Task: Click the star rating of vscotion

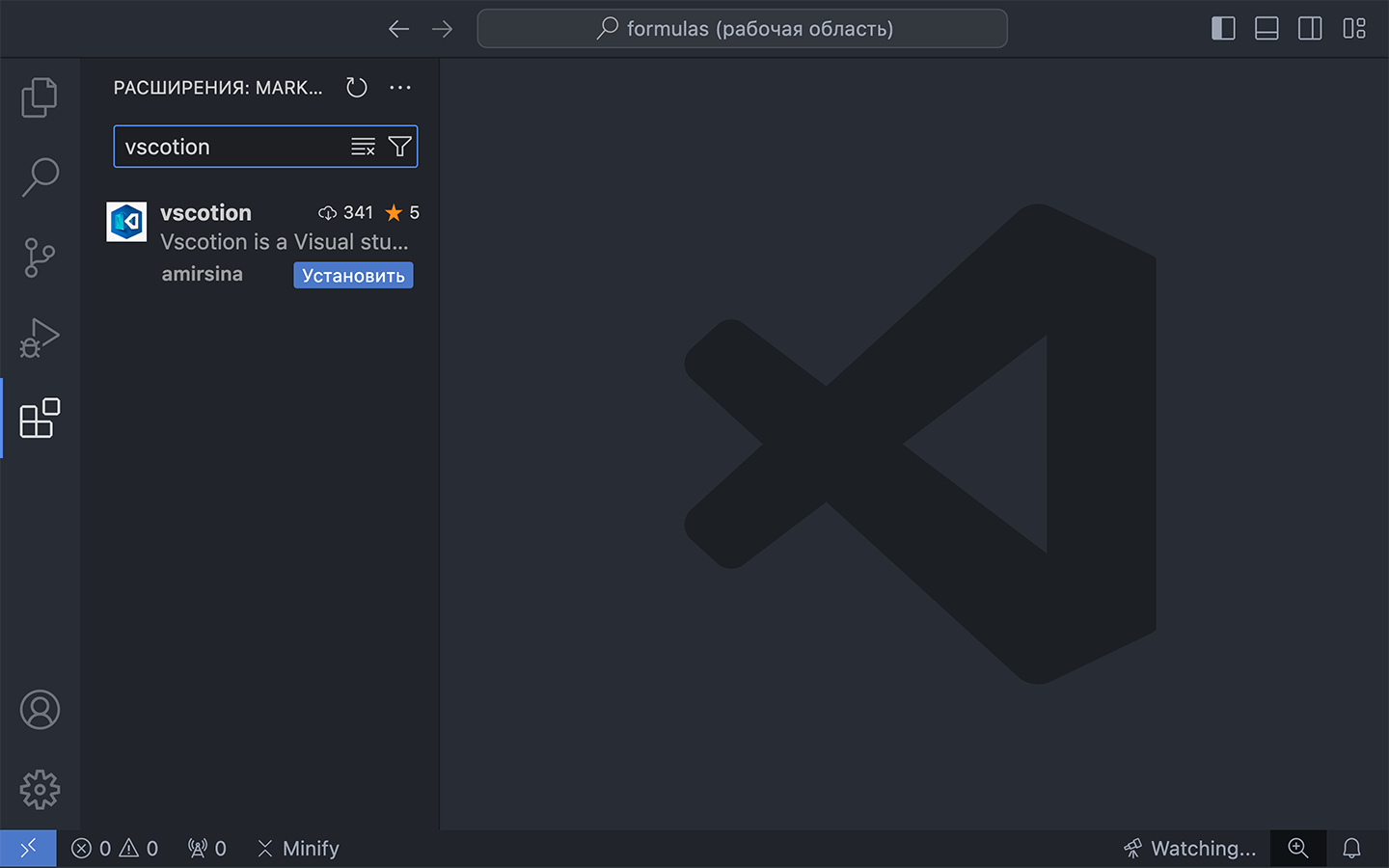Action: click(x=402, y=212)
